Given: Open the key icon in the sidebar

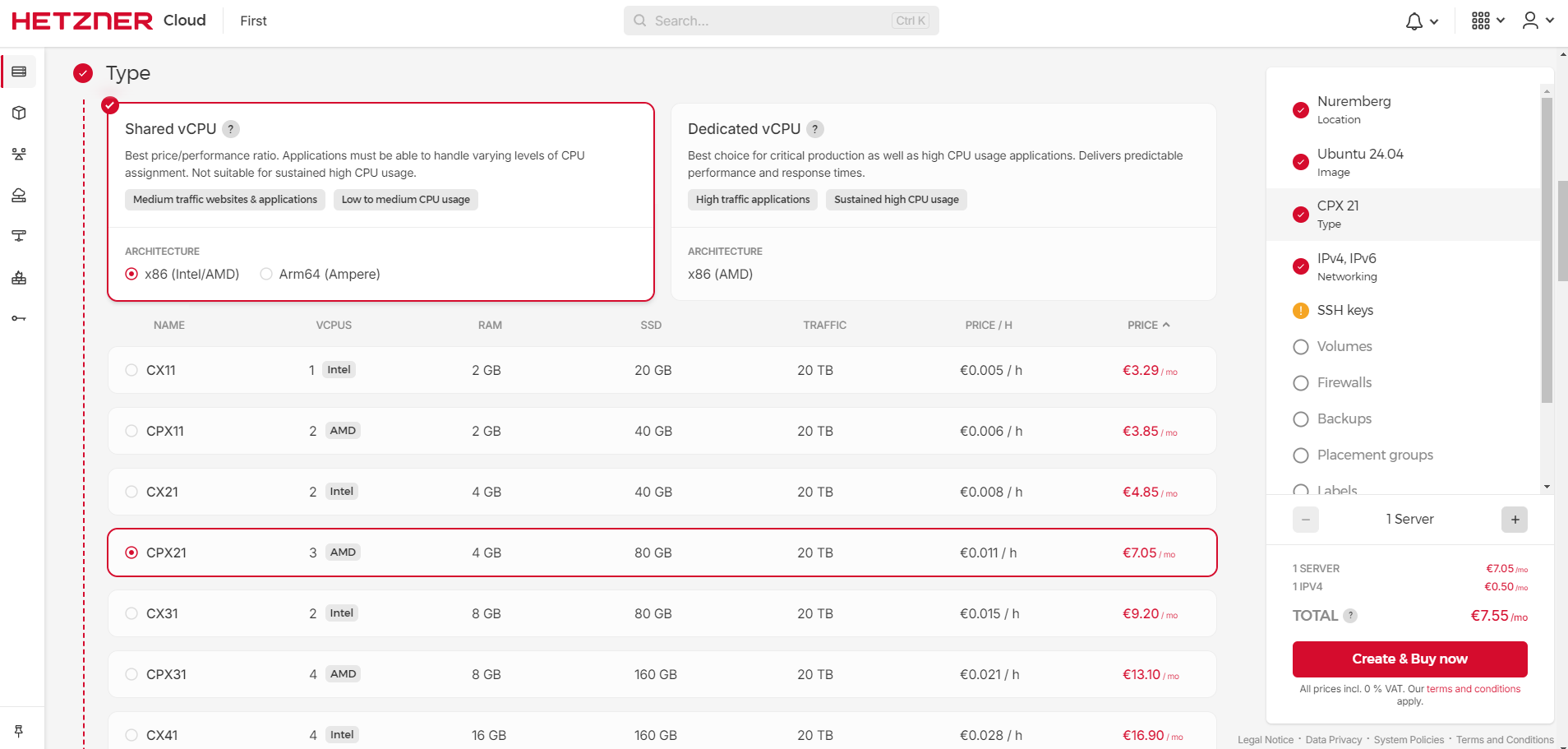Looking at the screenshot, I should 19,319.
